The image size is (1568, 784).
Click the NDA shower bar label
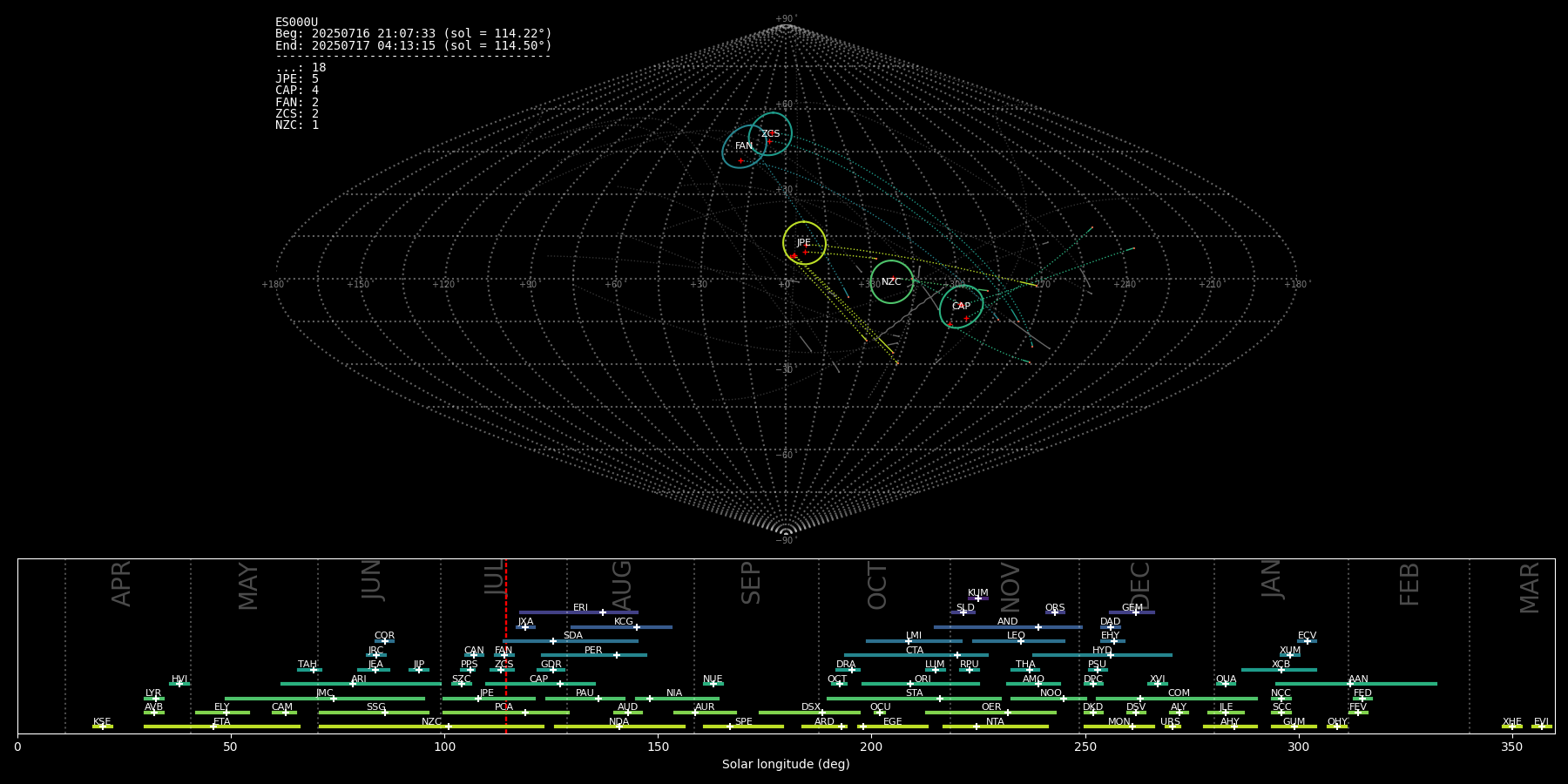[x=619, y=722]
